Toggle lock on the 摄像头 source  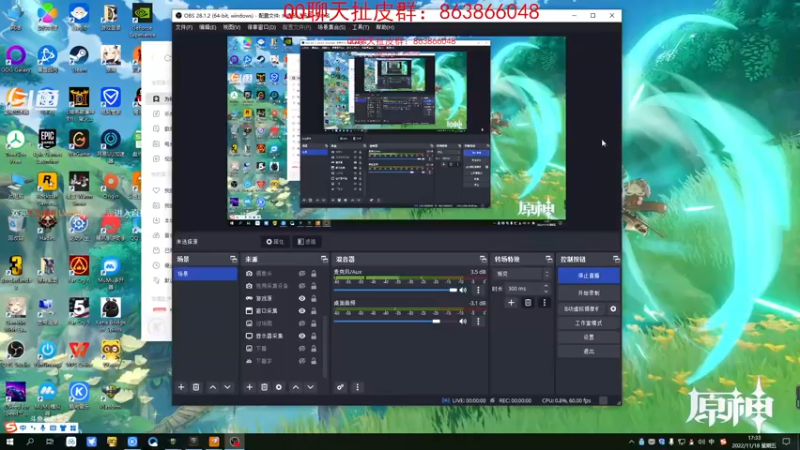click(x=314, y=273)
